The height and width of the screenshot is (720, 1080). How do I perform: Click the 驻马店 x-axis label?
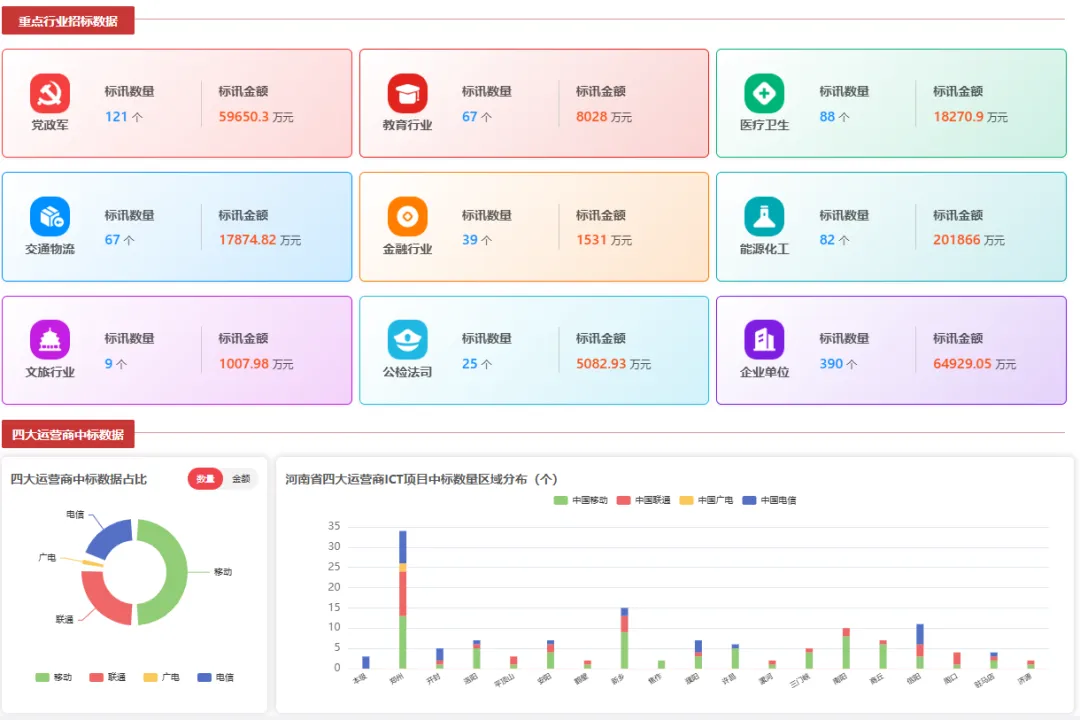tap(984, 681)
